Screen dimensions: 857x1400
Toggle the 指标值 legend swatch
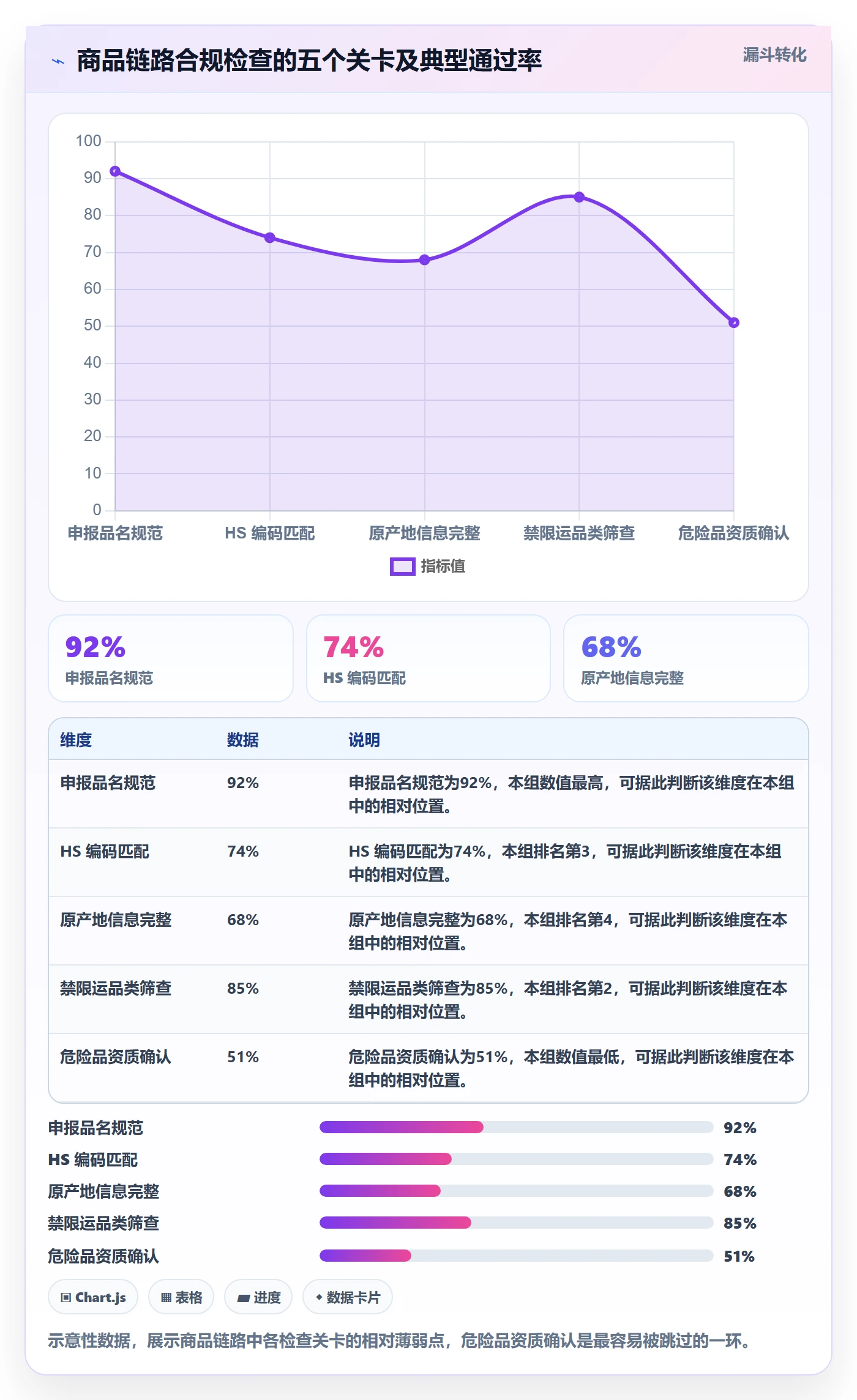click(x=403, y=567)
